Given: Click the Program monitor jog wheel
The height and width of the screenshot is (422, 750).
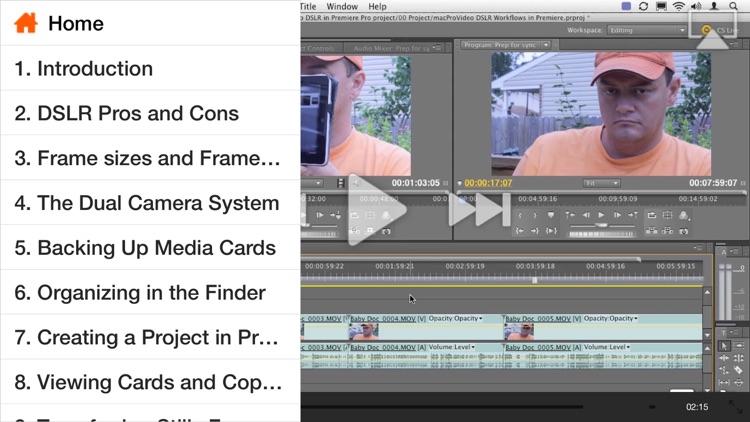Looking at the screenshot, I should [x=601, y=234].
